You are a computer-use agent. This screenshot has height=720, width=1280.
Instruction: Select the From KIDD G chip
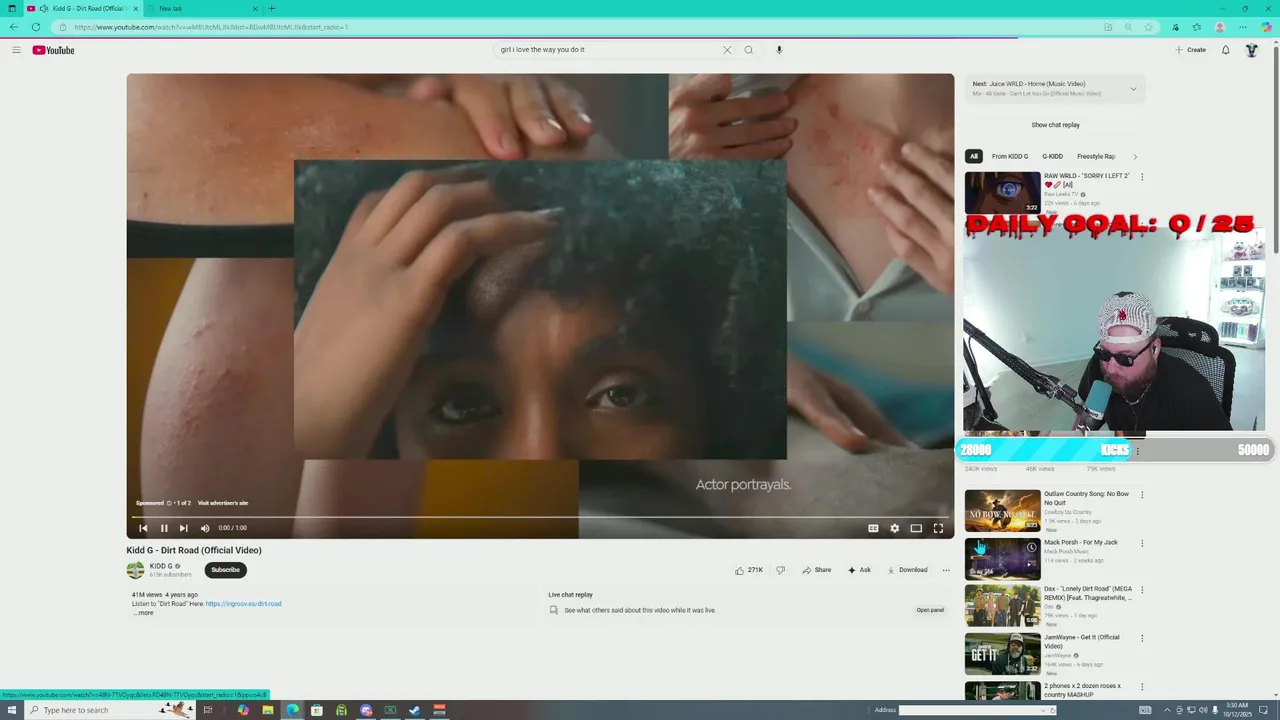[x=1009, y=156]
